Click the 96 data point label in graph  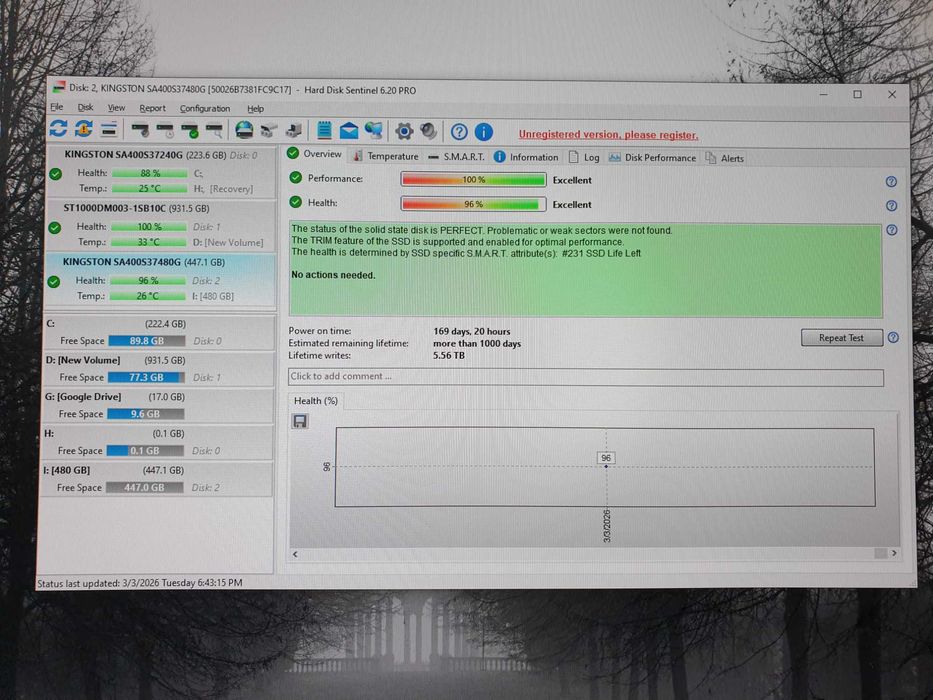tap(606, 458)
